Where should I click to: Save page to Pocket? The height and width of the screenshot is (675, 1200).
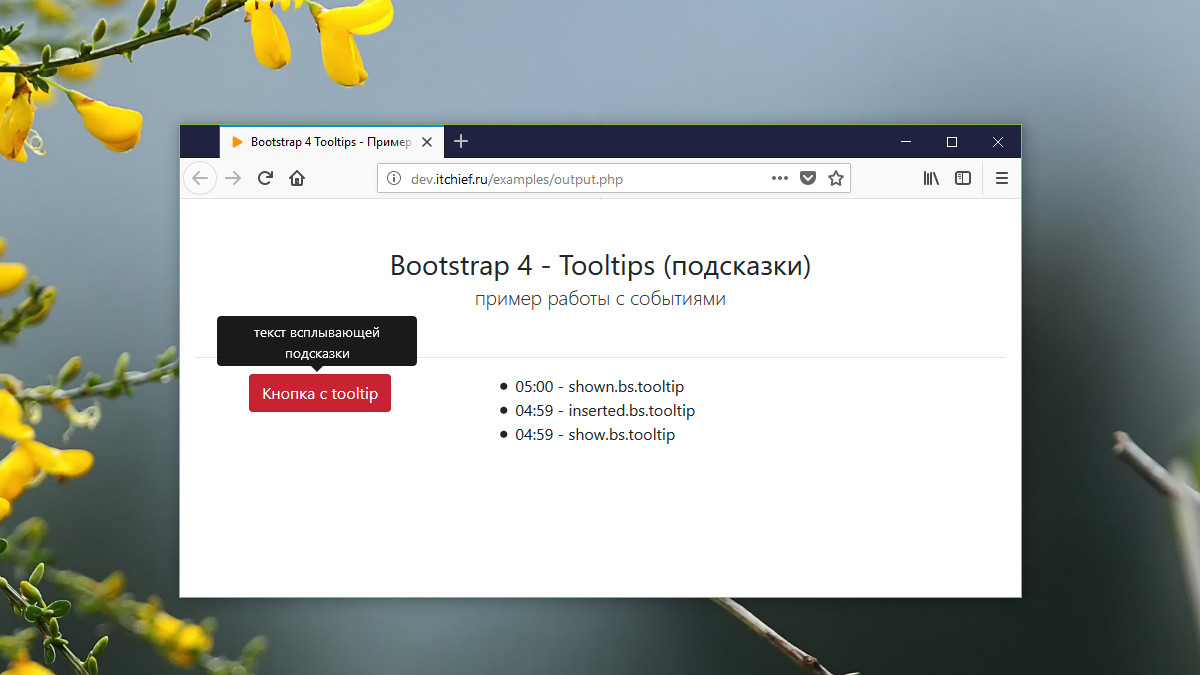point(808,178)
